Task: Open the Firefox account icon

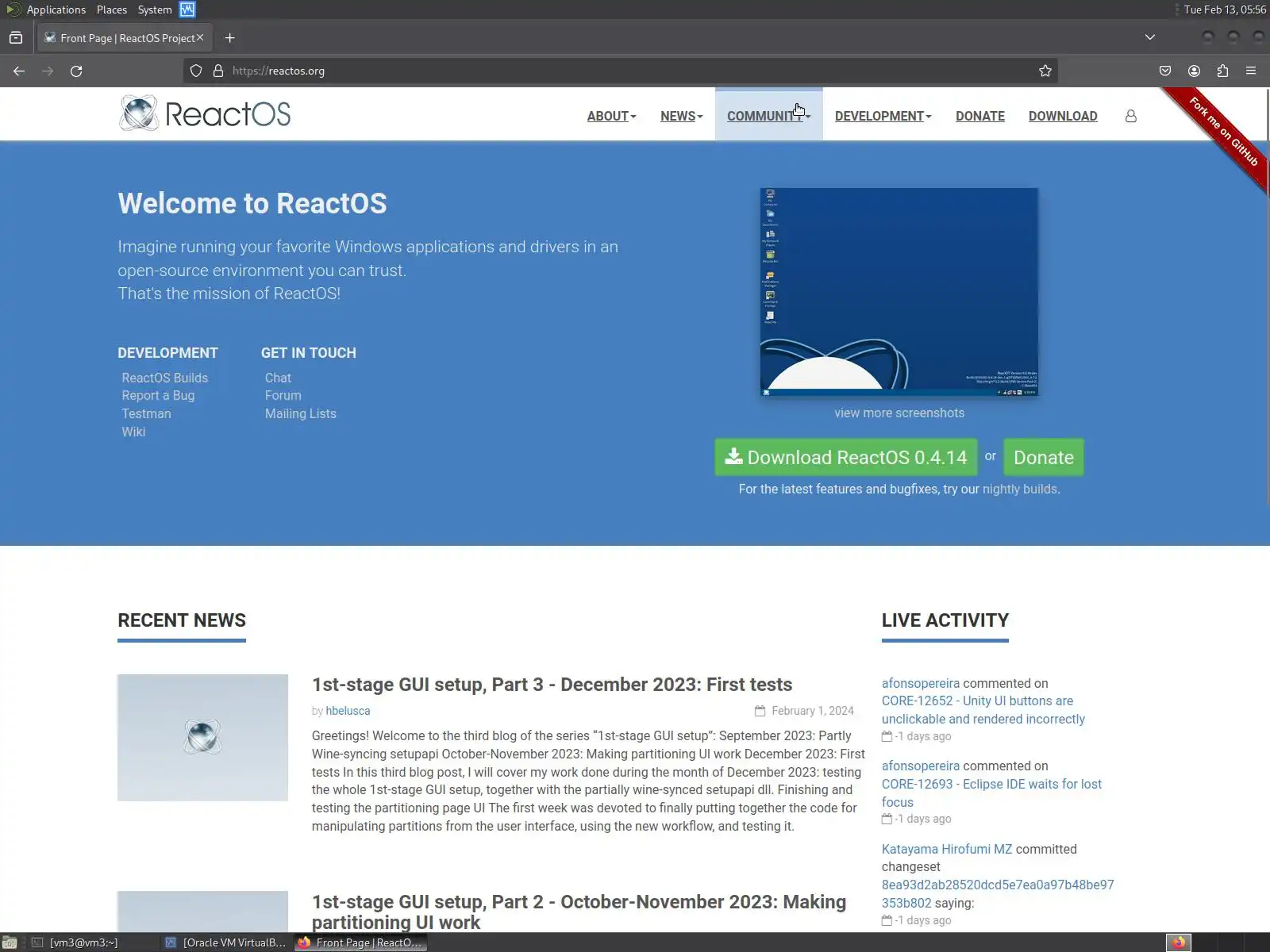Action: click(1194, 71)
